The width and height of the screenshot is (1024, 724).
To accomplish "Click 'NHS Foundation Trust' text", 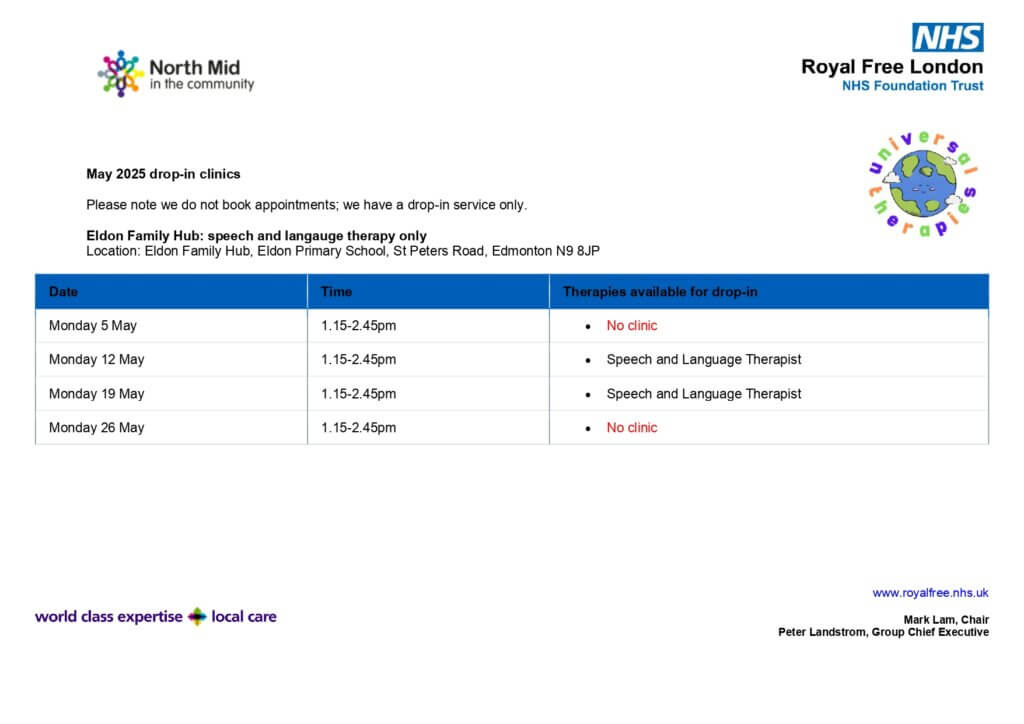I will [x=912, y=86].
